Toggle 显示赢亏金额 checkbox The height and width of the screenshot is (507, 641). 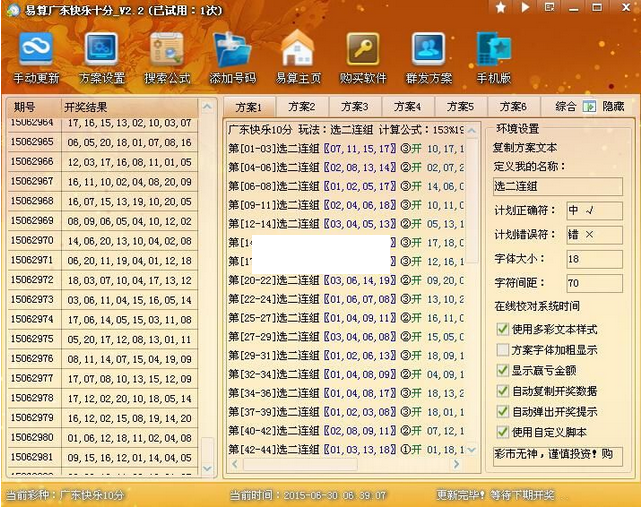pos(502,370)
